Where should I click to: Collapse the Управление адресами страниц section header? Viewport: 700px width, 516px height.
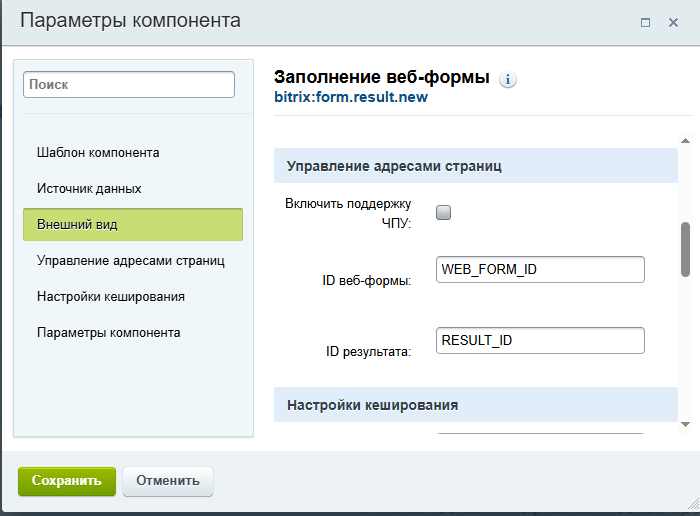476,166
